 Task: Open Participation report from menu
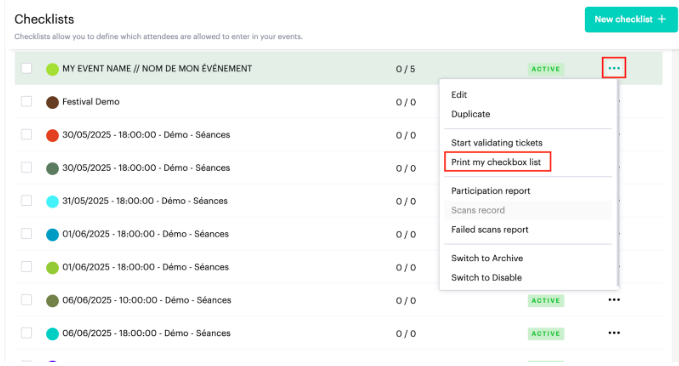490,191
